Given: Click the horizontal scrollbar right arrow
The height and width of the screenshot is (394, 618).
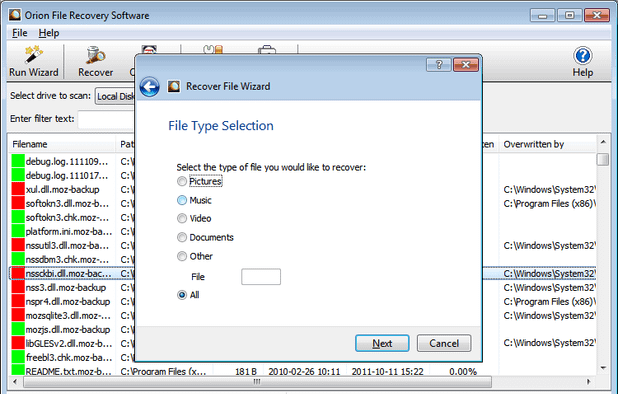Looking at the screenshot, I should [588, 381].
